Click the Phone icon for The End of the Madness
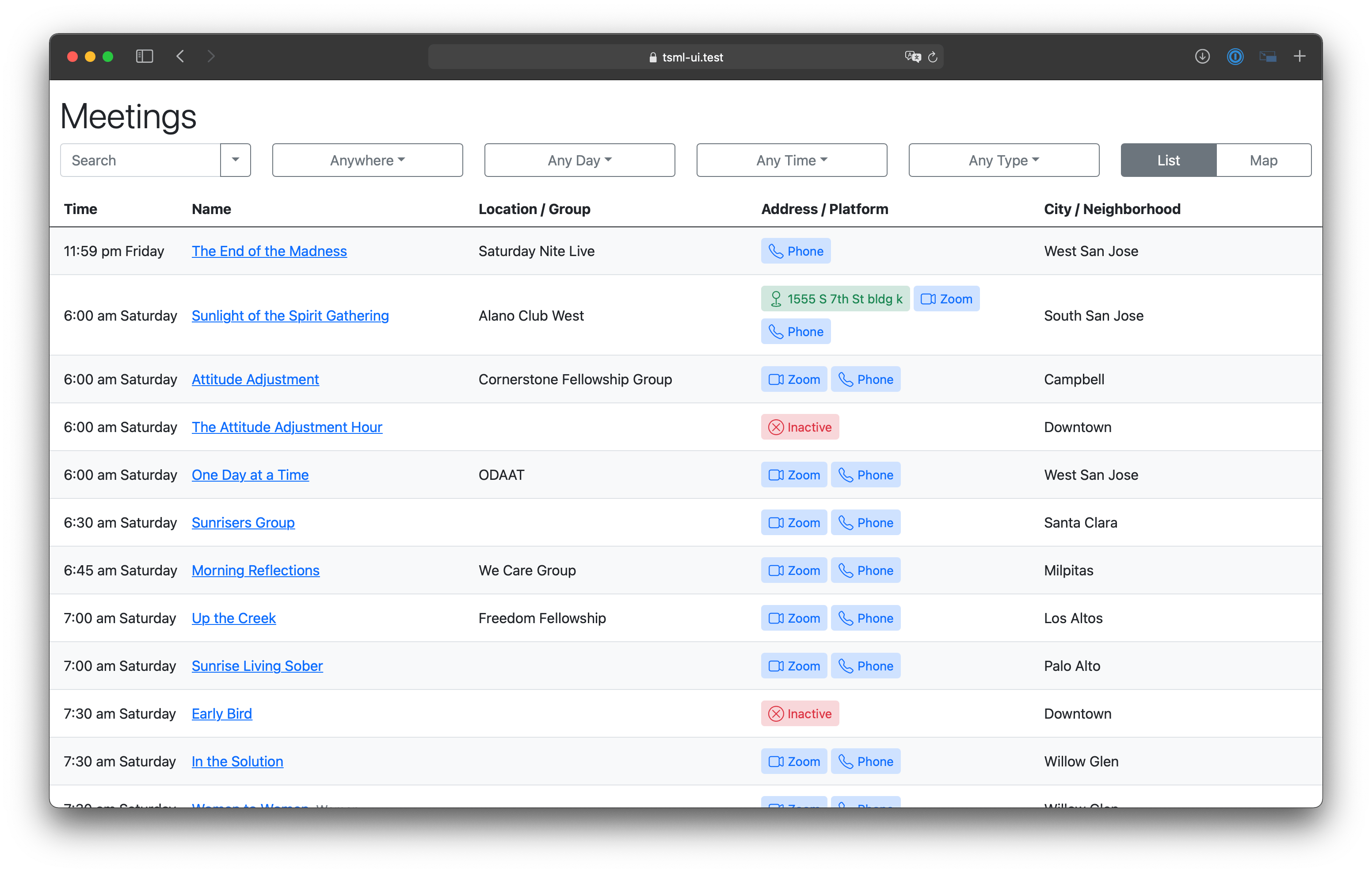1372x873 pixels. 795,251
